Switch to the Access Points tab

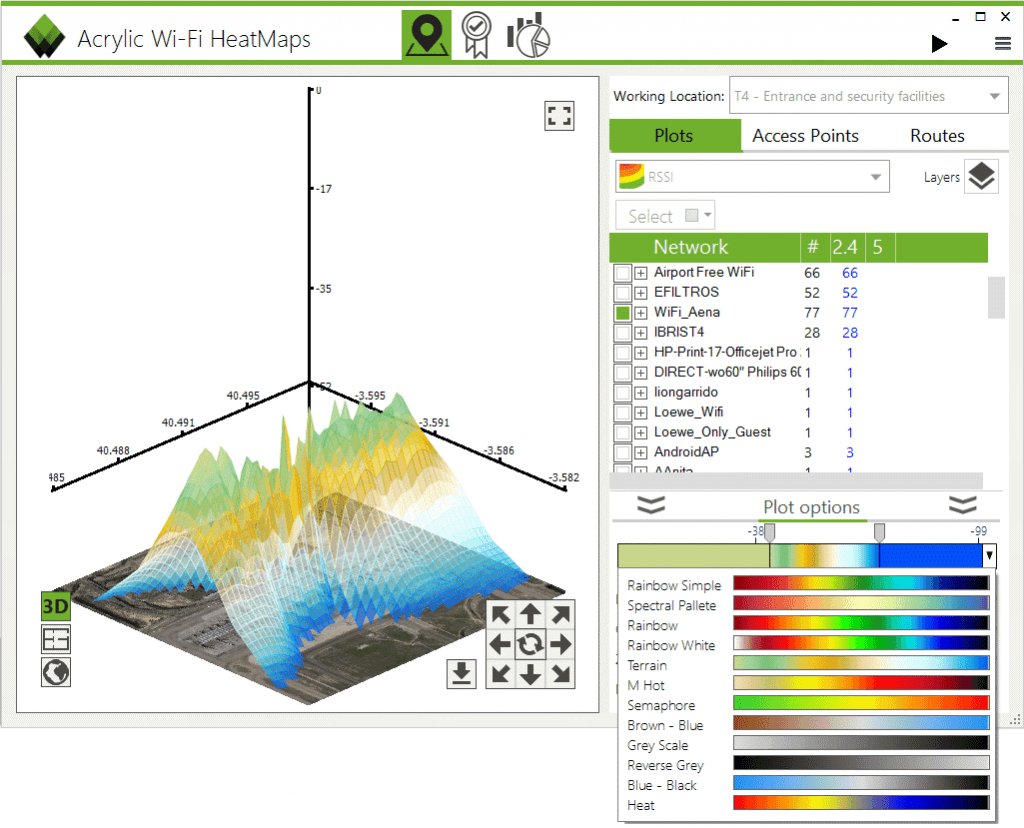point(805,135)
